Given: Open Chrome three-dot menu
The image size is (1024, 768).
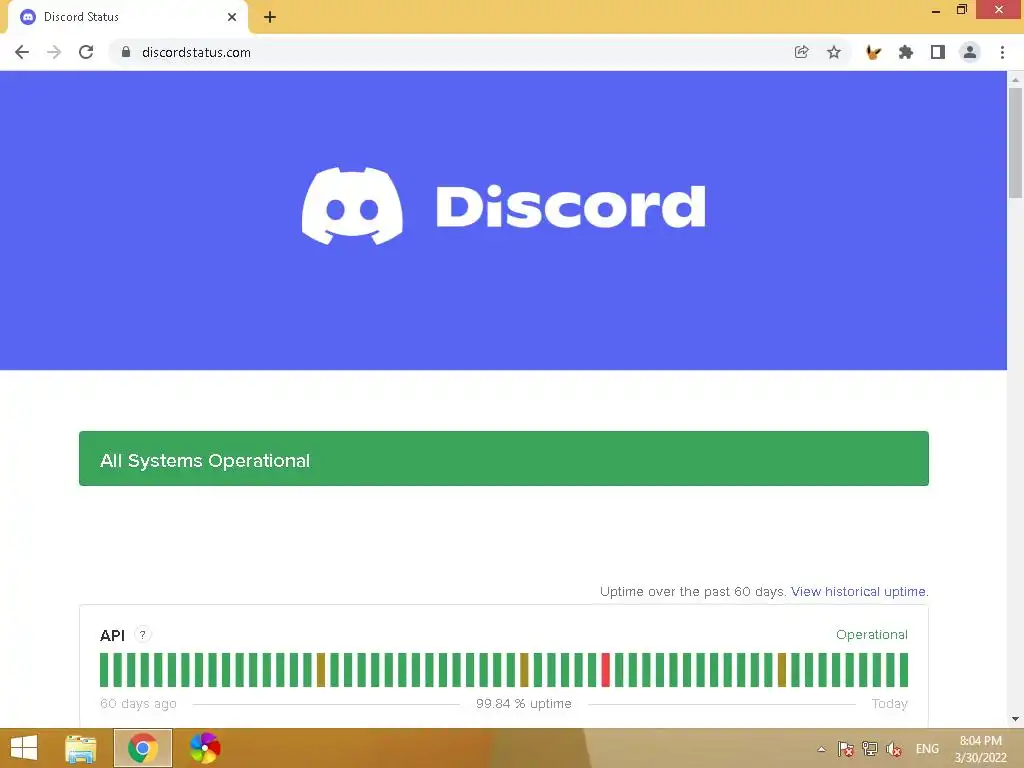Looking at the screenshot, I should [1002, 52].
